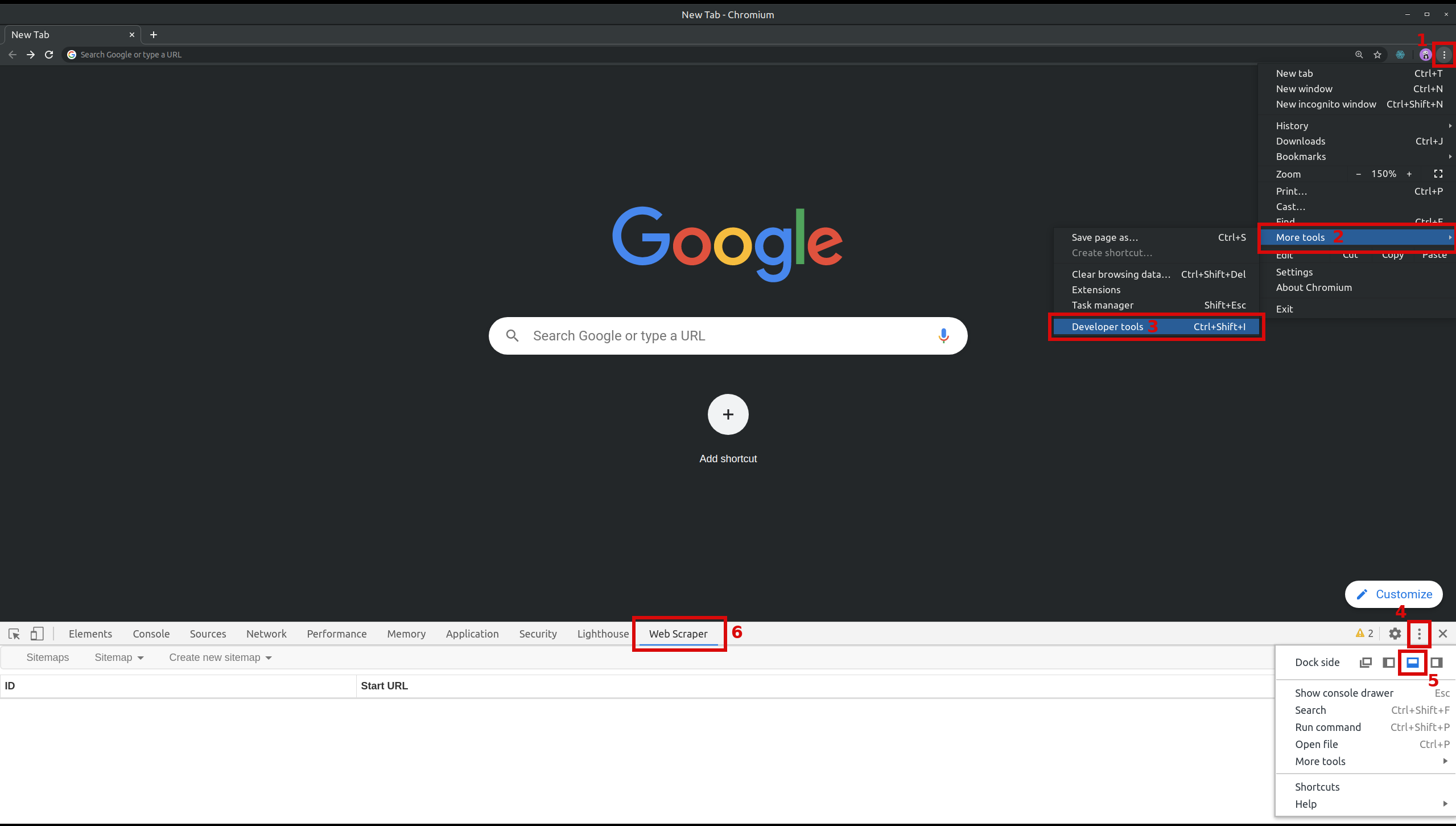Click the DevTools three-dot menu icon
This screenshot has width=1456, height=826.
(1419, 633)
